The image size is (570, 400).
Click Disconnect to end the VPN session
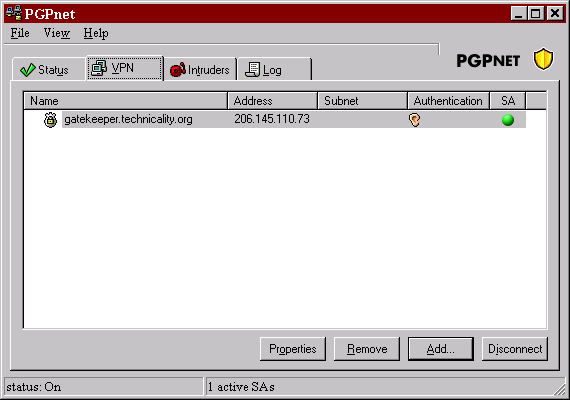coord(515,349)
